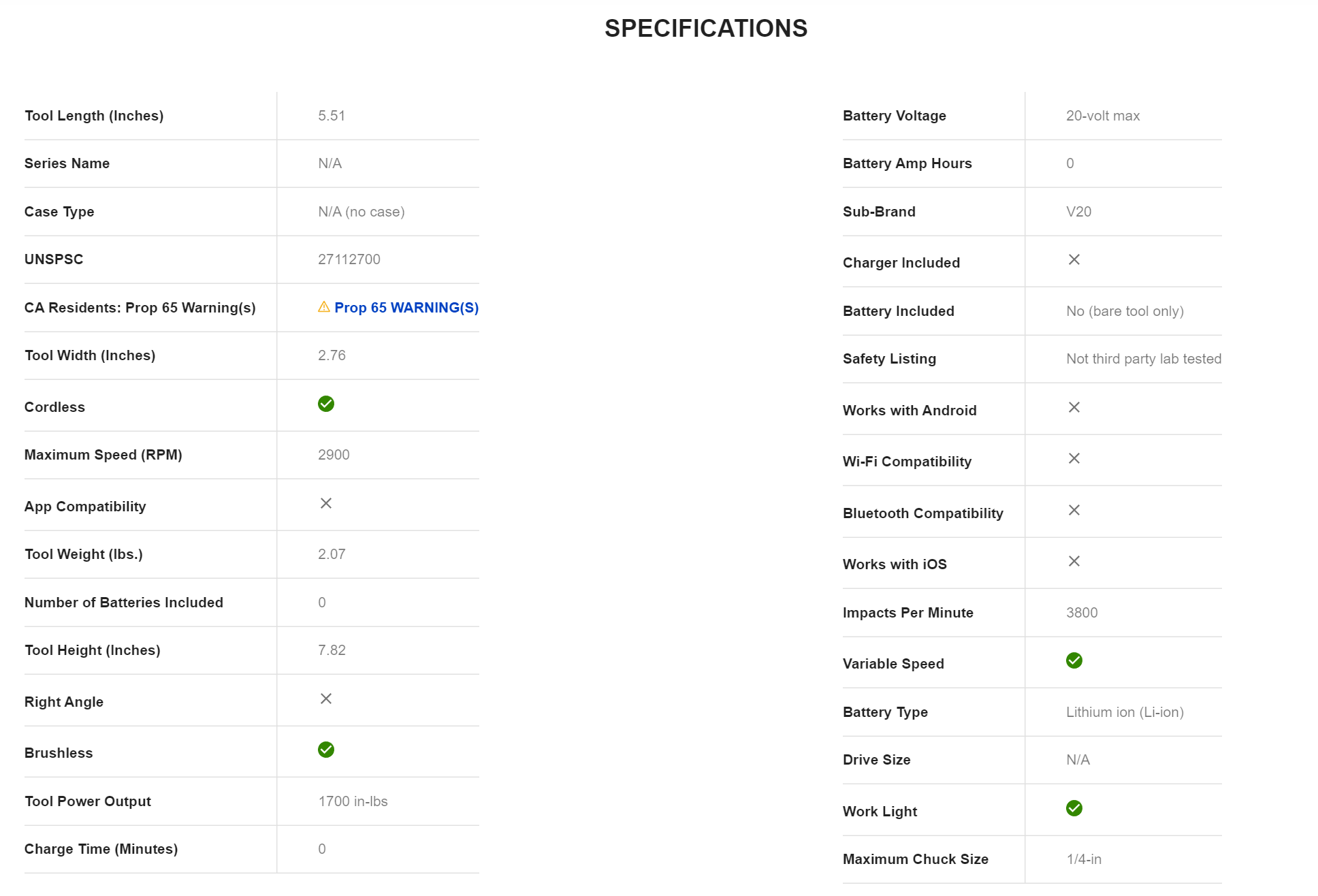
Task: Click the Maximum Speed (RPM) label
Action: (x=103, y=455)
